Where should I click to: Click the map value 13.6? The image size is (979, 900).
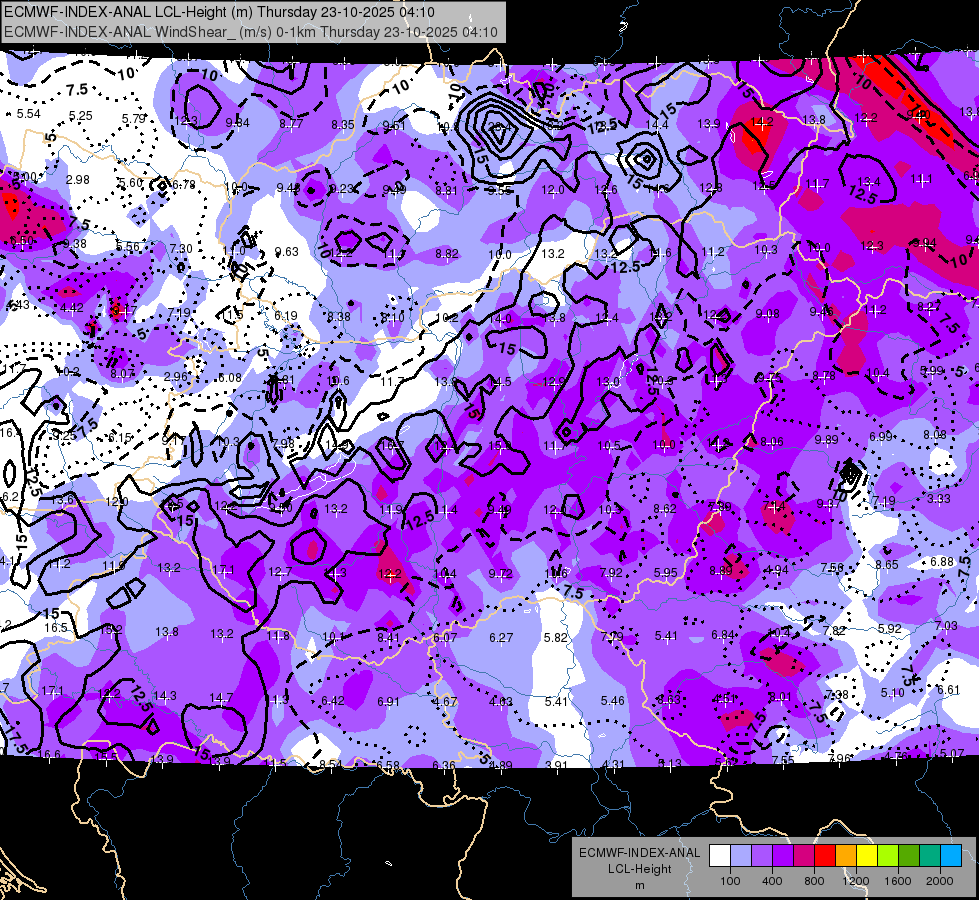pos(62,500)
